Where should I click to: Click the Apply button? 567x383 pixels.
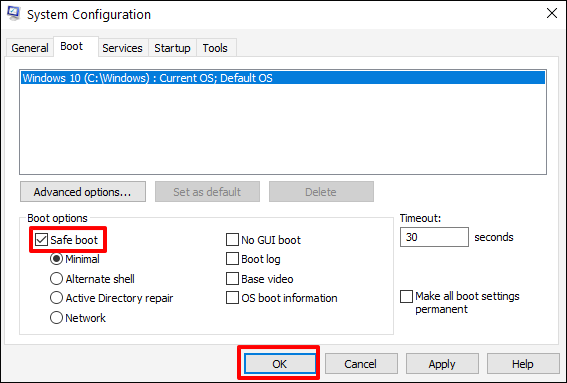[442, 364]
